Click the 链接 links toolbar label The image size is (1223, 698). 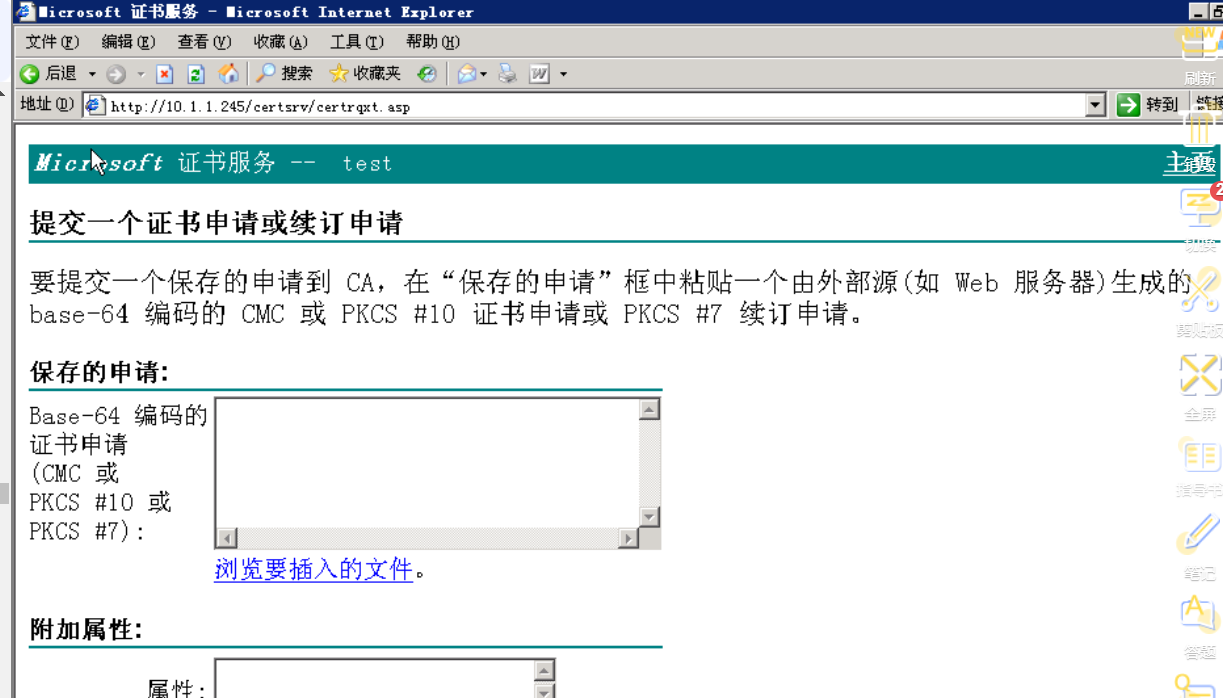[x=1209, y=104]
